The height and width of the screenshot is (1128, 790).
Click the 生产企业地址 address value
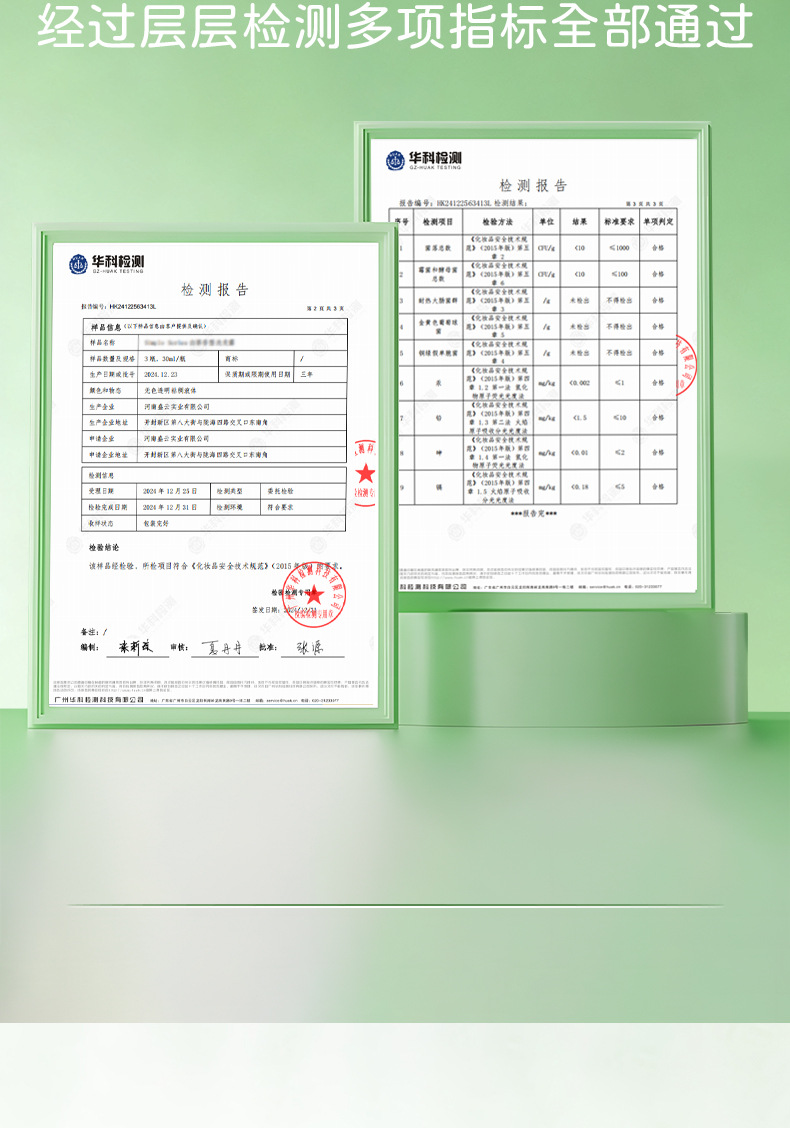coord(205,422)
